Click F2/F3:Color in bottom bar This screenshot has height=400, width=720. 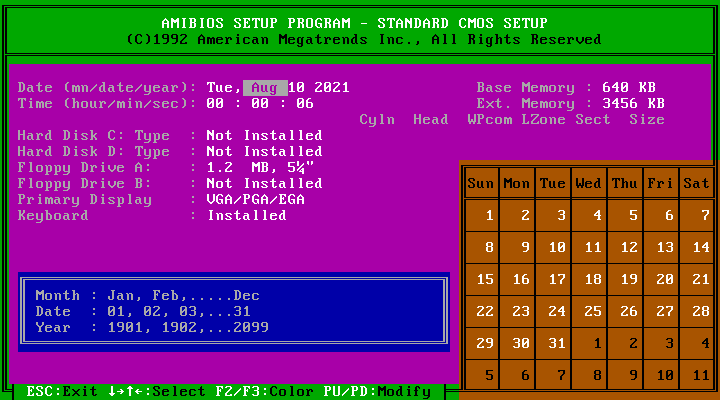coord(264,391)
